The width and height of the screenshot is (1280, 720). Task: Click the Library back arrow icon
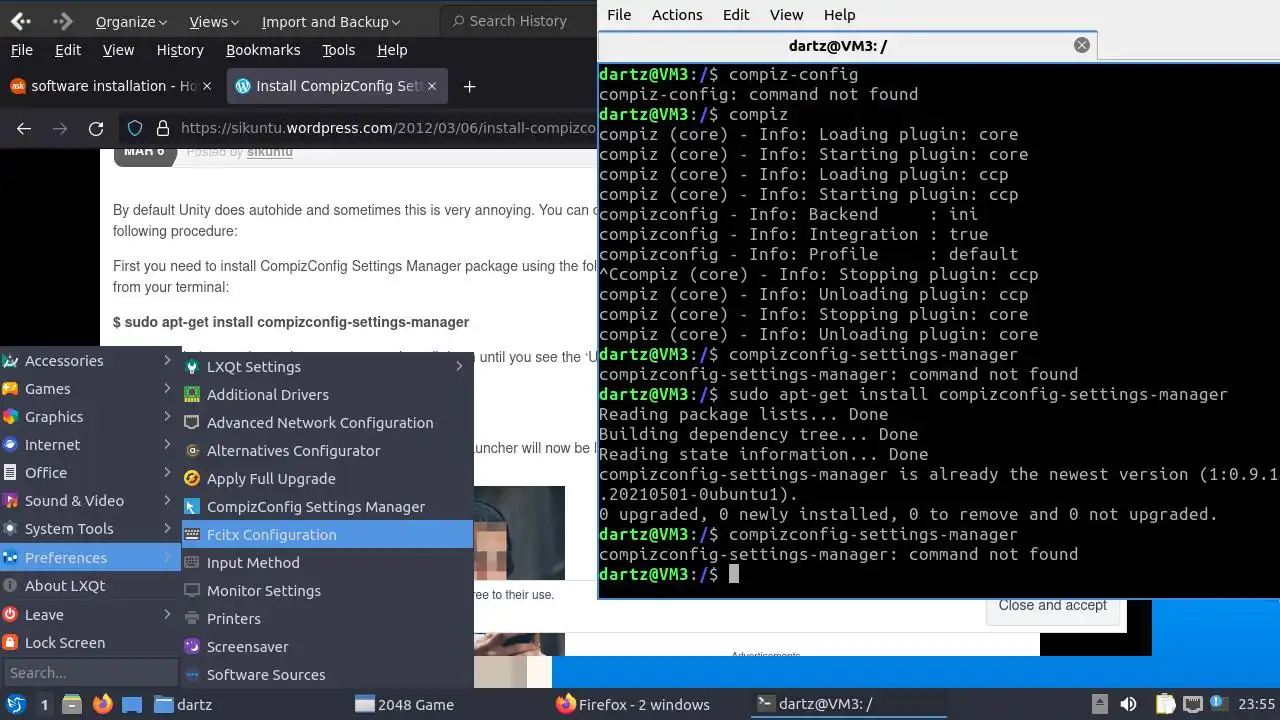pos(20,20)
